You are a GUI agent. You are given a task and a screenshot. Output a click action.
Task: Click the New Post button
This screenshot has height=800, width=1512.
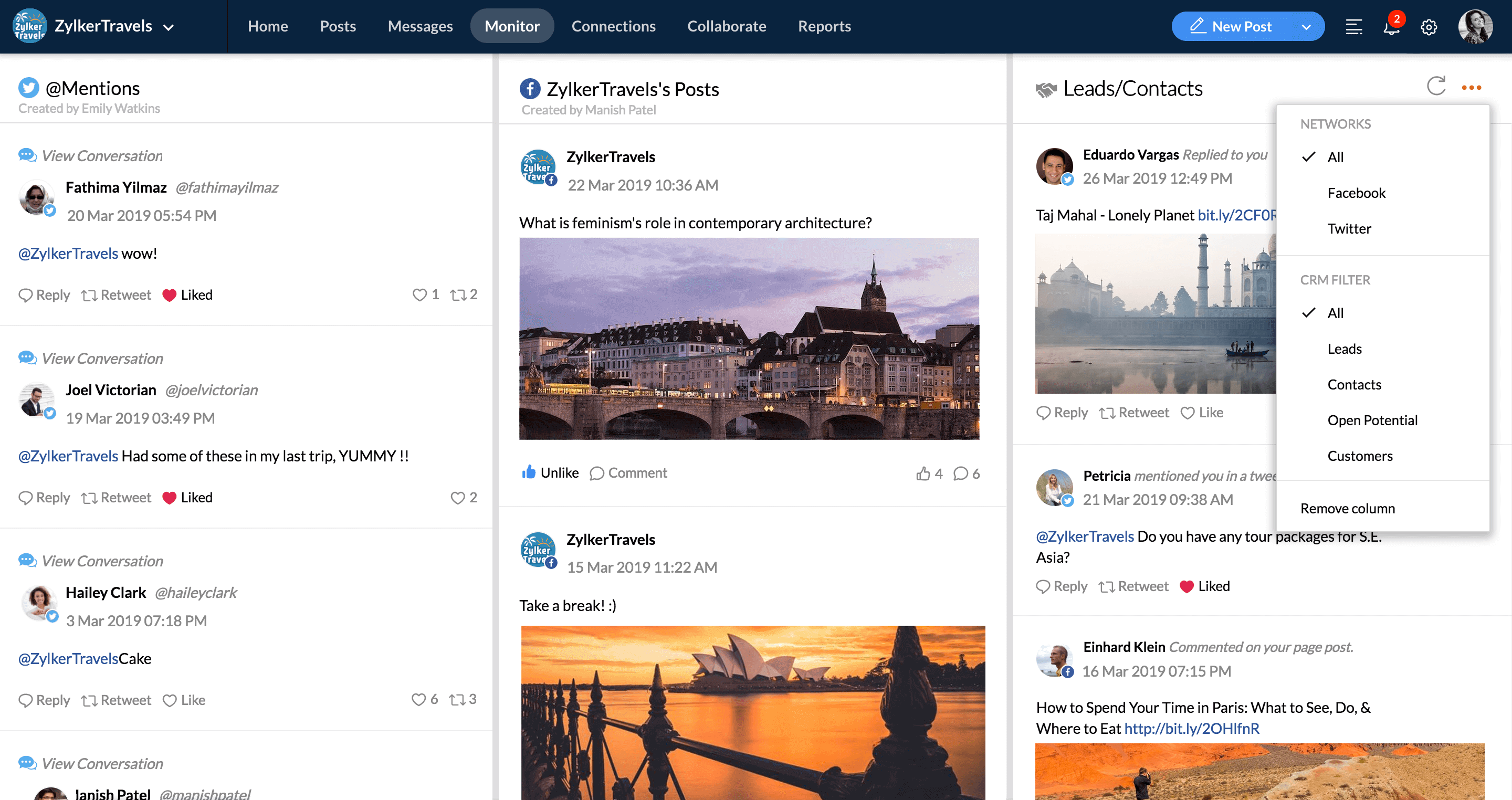click(1231, 26)
